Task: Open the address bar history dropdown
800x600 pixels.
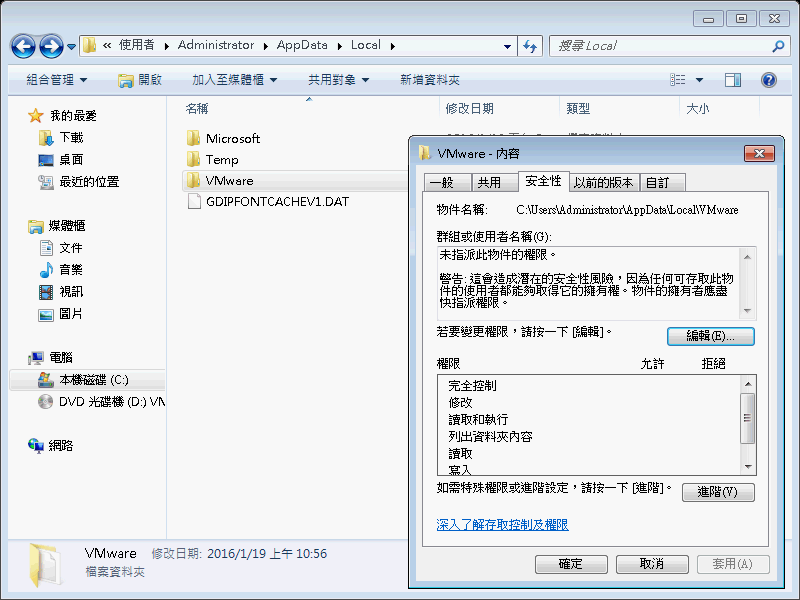Action: point(507,46)
